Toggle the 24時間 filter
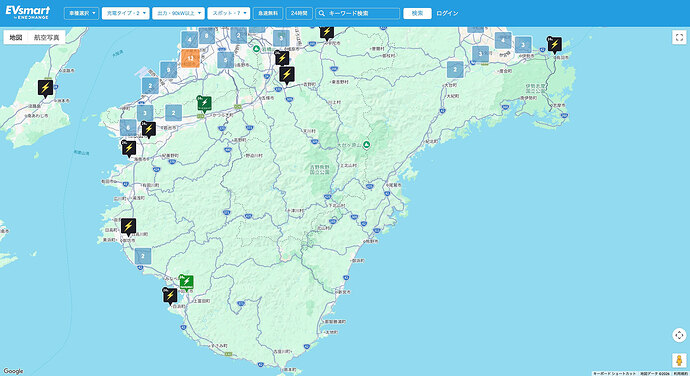 (299, 13)
